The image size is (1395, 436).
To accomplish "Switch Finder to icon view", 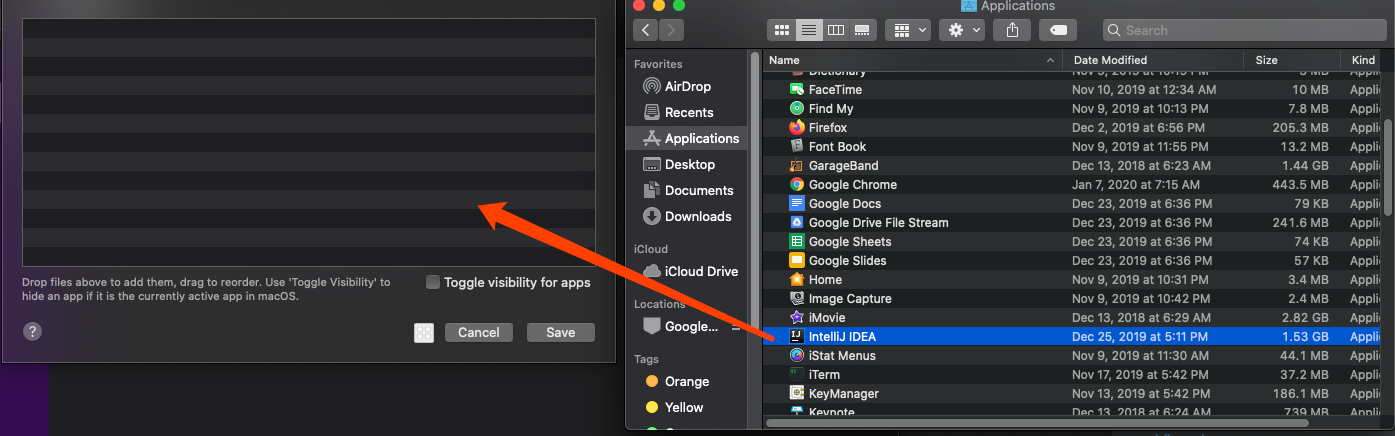I will click(782, 30).
